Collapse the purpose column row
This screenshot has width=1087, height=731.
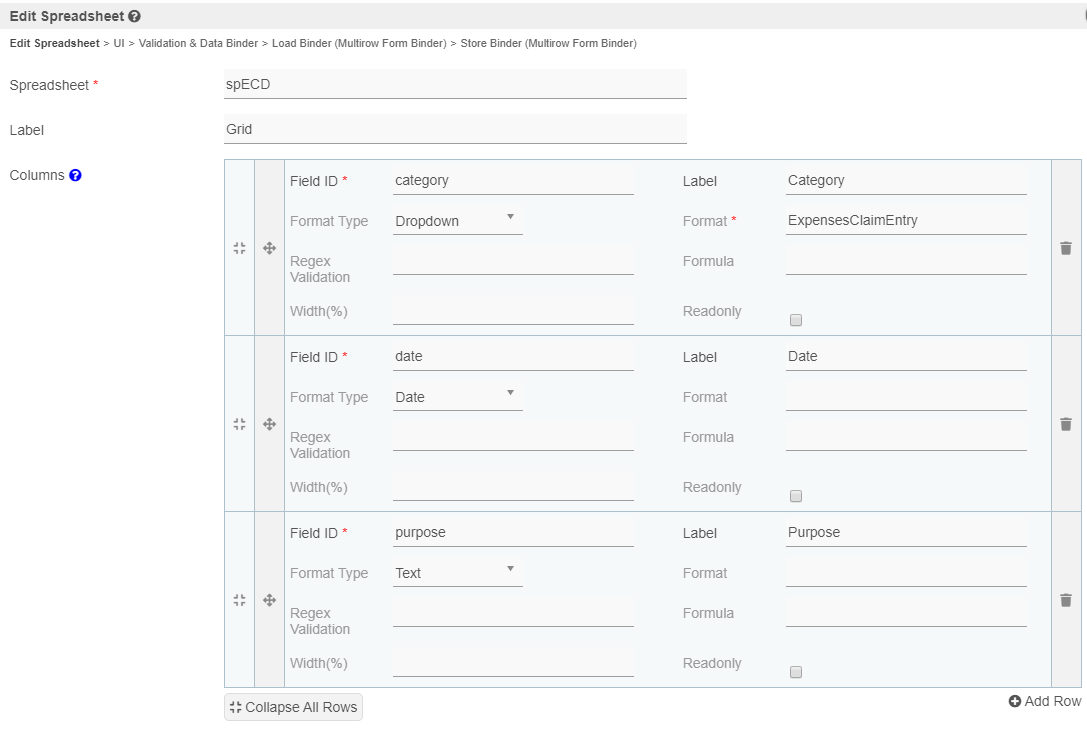tap(239, 600)
